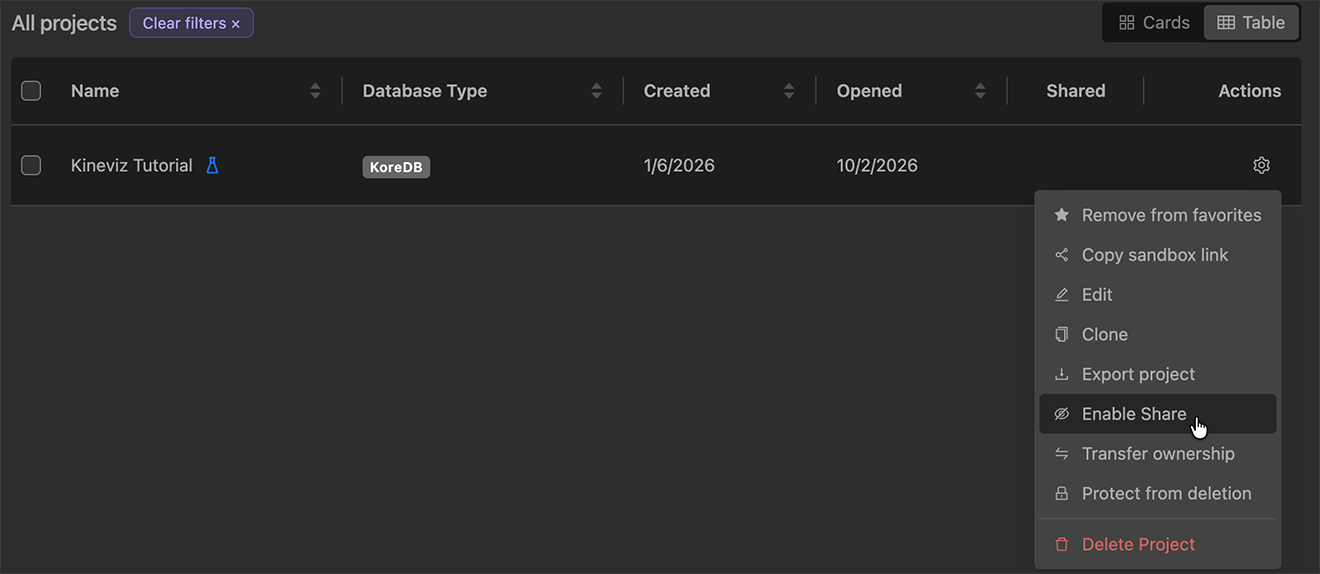Clear filters using the purple button
Screen dimensions: 1320x574
191,23
